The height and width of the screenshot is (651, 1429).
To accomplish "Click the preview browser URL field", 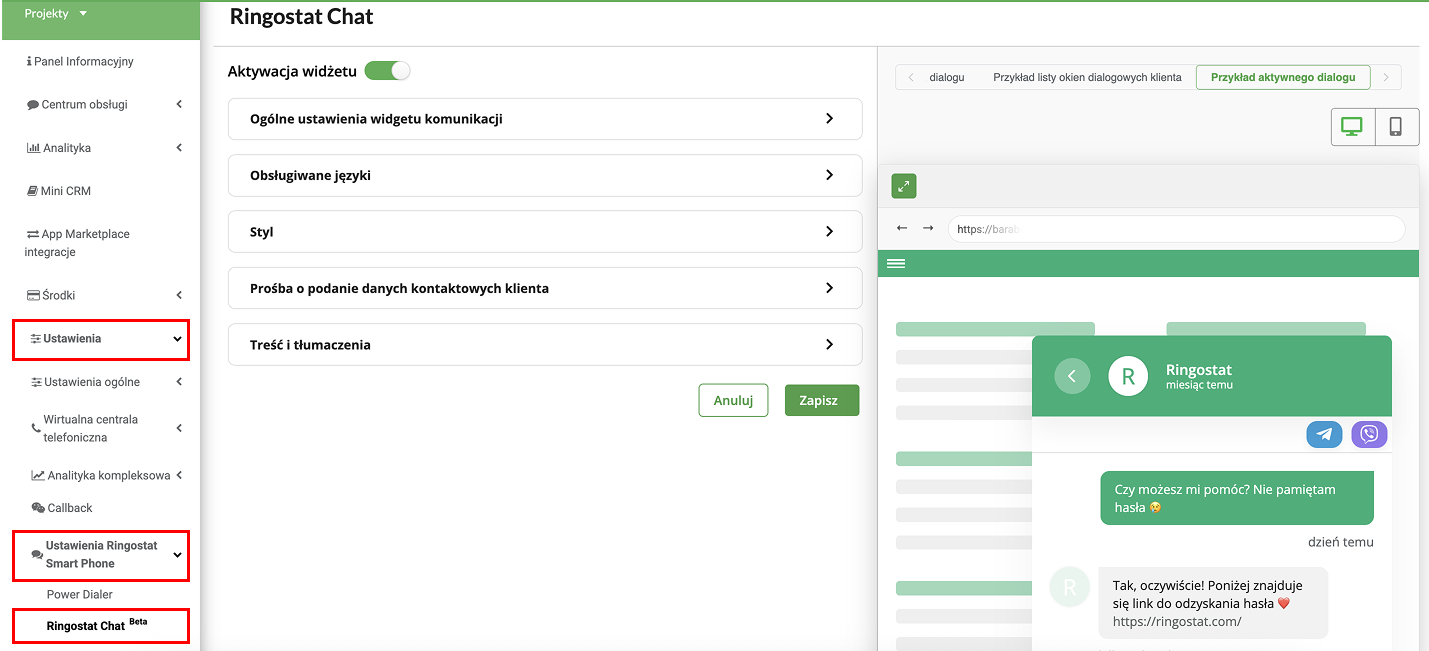I will click(x=1176, y=229).
